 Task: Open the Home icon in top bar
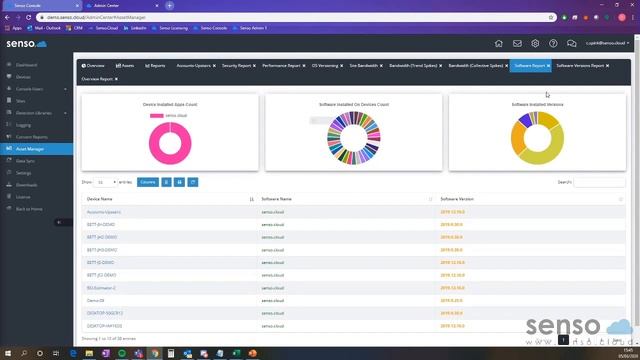click(498, 43)
